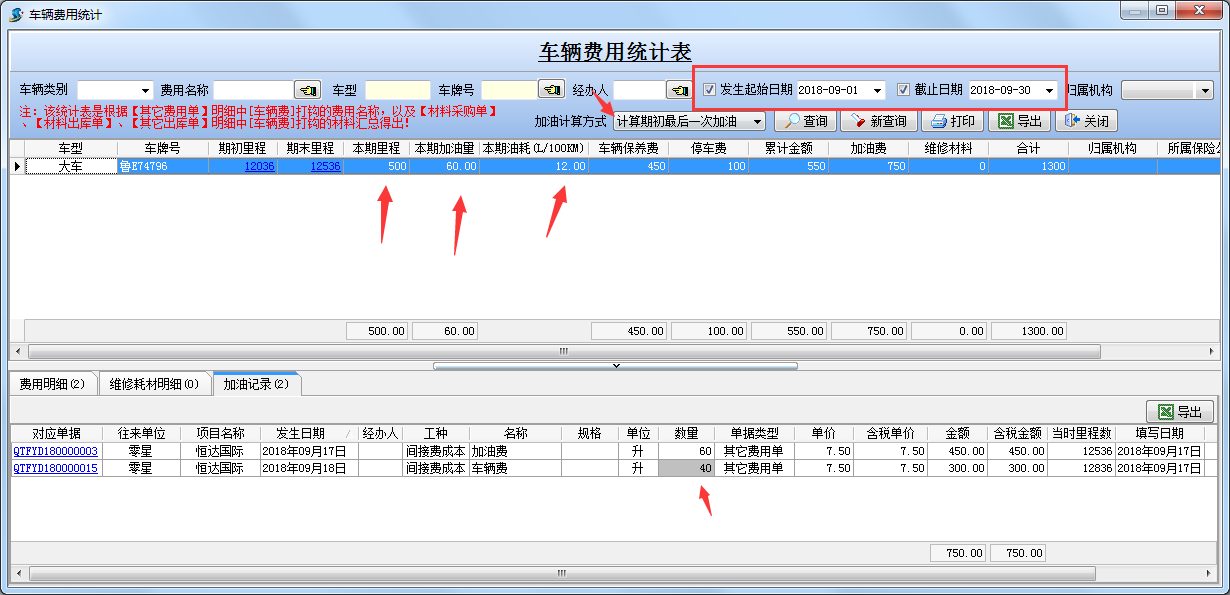Switch to the 维修耗材明细 tab

(154, 384)
